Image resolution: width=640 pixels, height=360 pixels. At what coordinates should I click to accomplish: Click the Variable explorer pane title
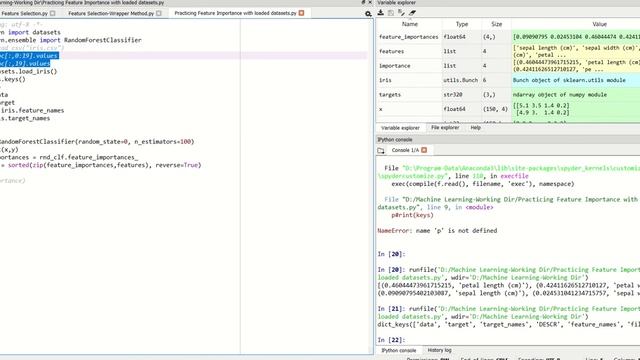point(396,3)
